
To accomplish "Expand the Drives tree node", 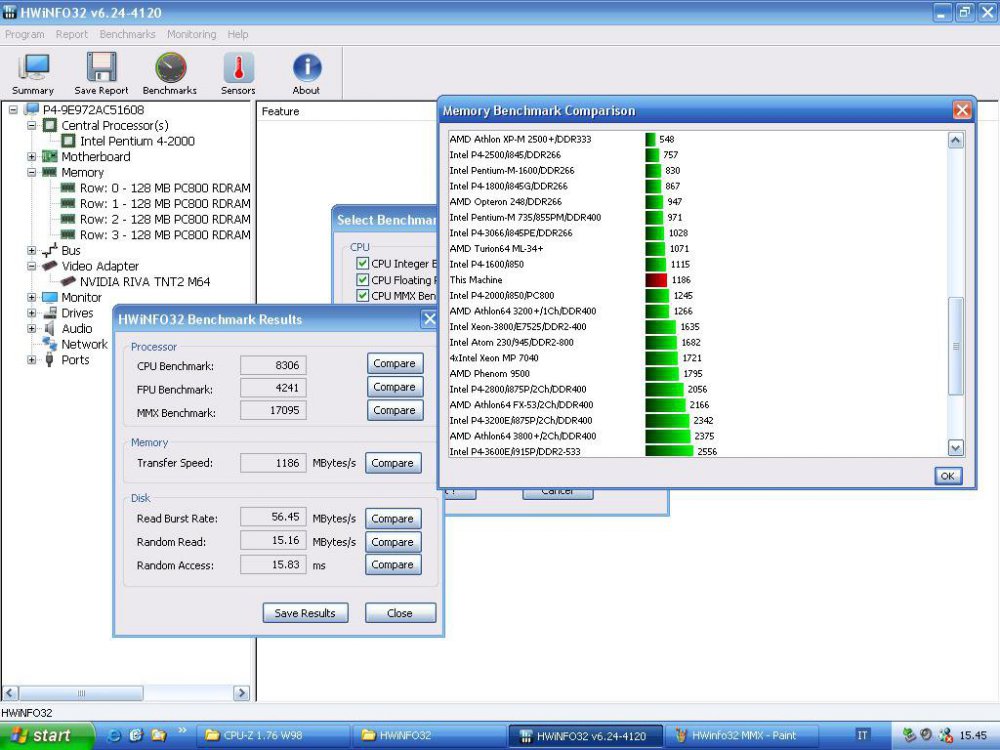I will (32, 313).
